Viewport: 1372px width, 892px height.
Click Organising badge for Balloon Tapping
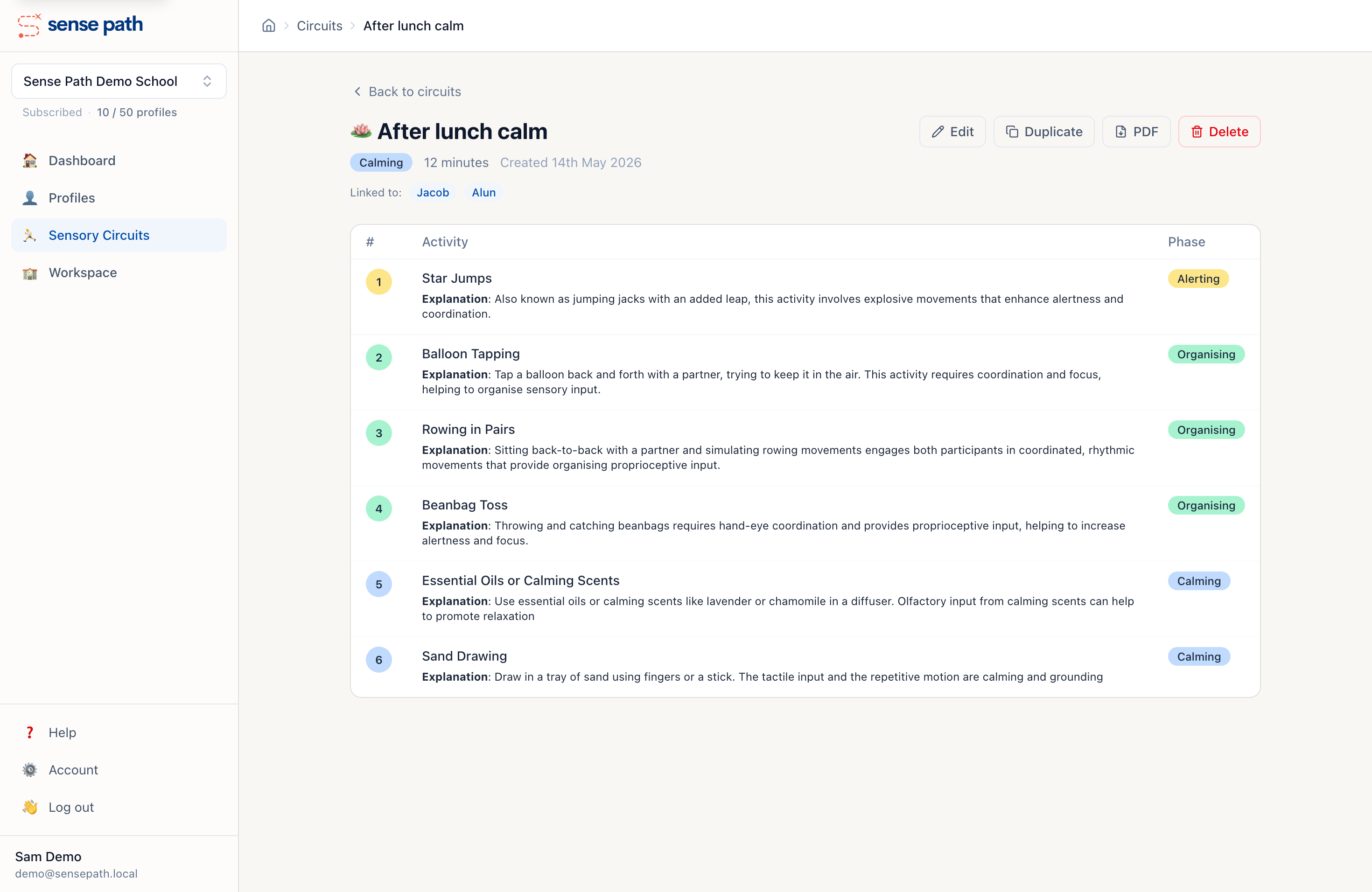coord(1206,355)
